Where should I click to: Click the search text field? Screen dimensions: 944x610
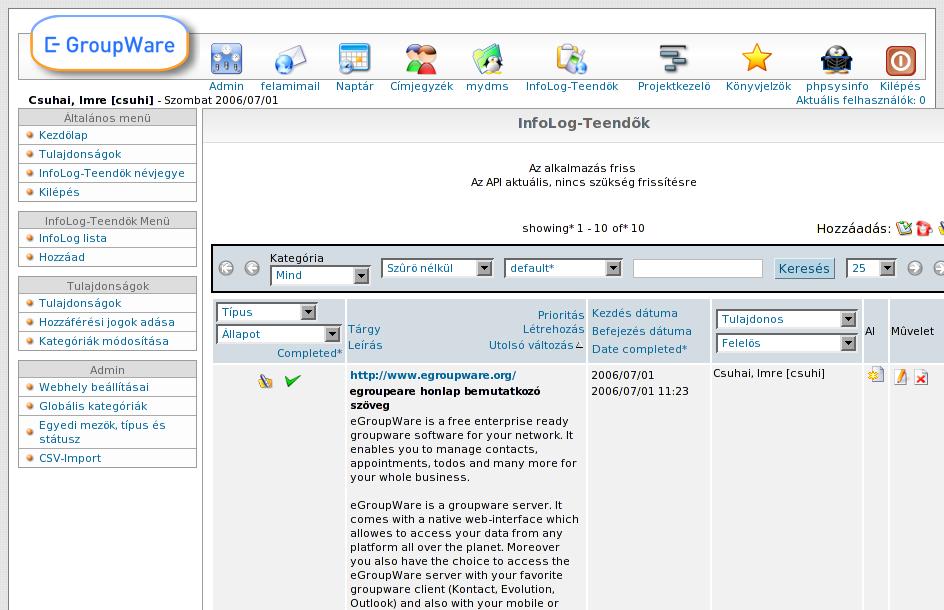point(698,268)
